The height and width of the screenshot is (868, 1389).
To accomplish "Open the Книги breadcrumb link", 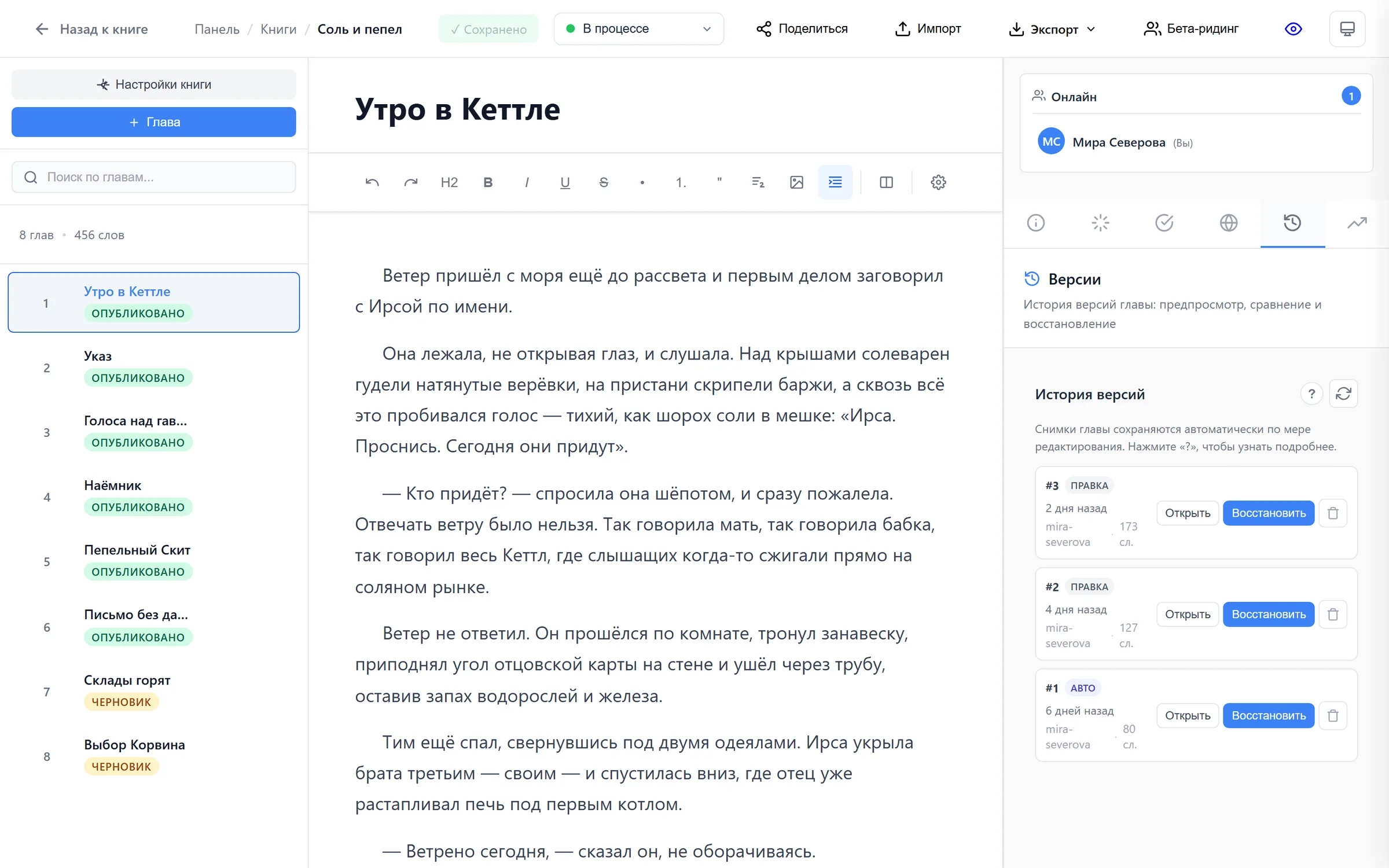I will tap(278, 29).
